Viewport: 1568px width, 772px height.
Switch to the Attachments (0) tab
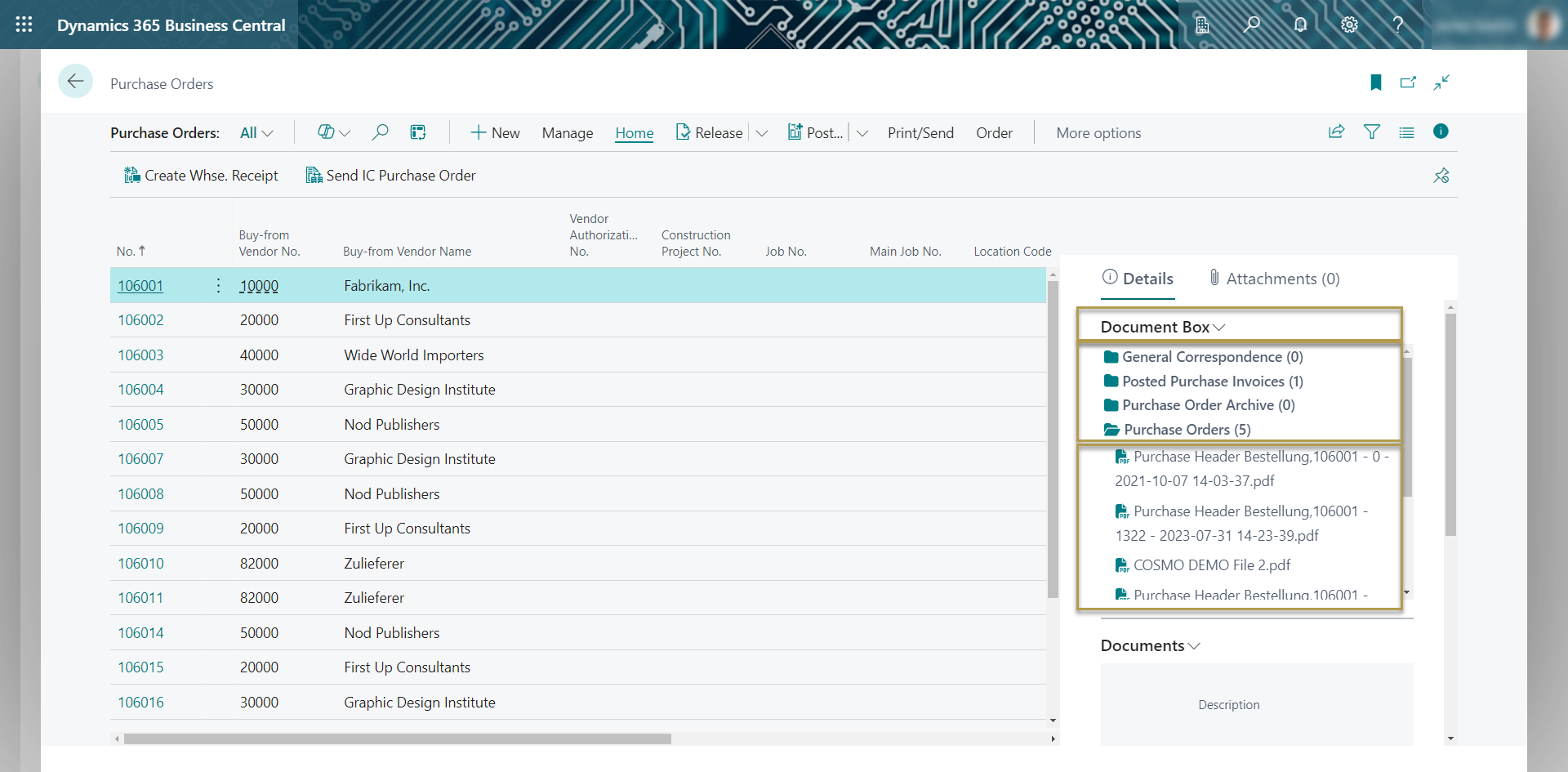click(1274, 279)
